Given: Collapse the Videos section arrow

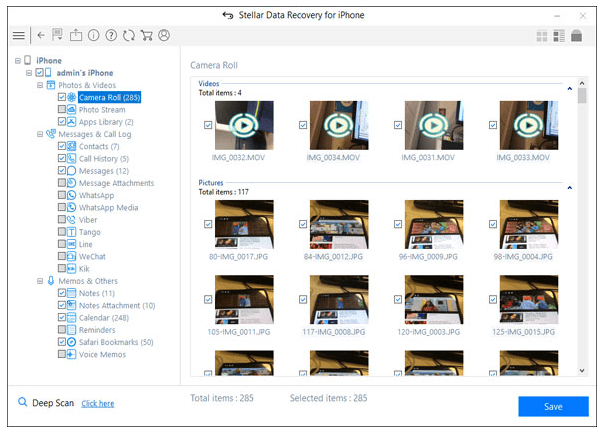Looking at the screenshot, I should tap(570, 89).
